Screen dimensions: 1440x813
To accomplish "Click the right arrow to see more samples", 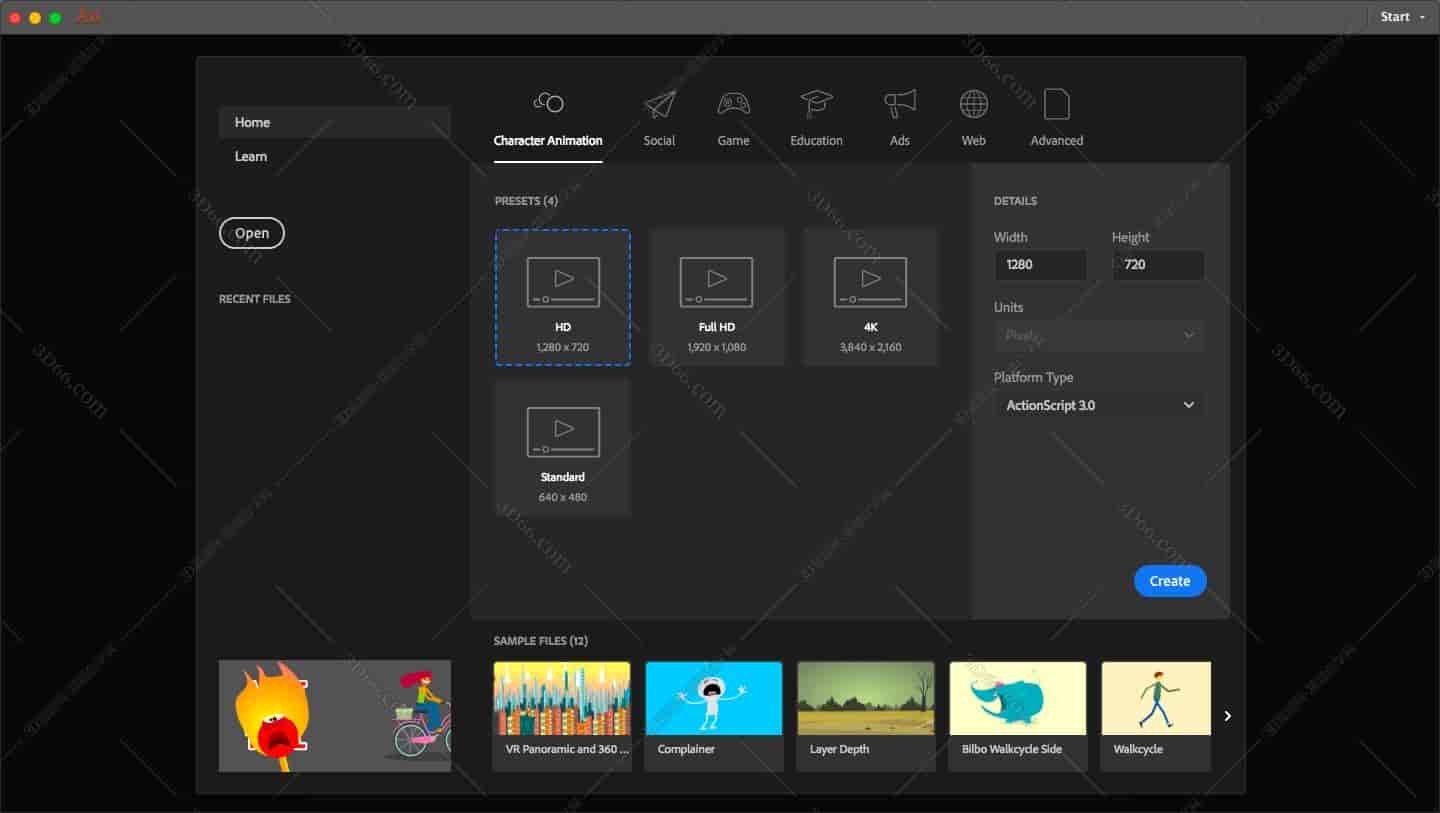I will coord(1227,716).
